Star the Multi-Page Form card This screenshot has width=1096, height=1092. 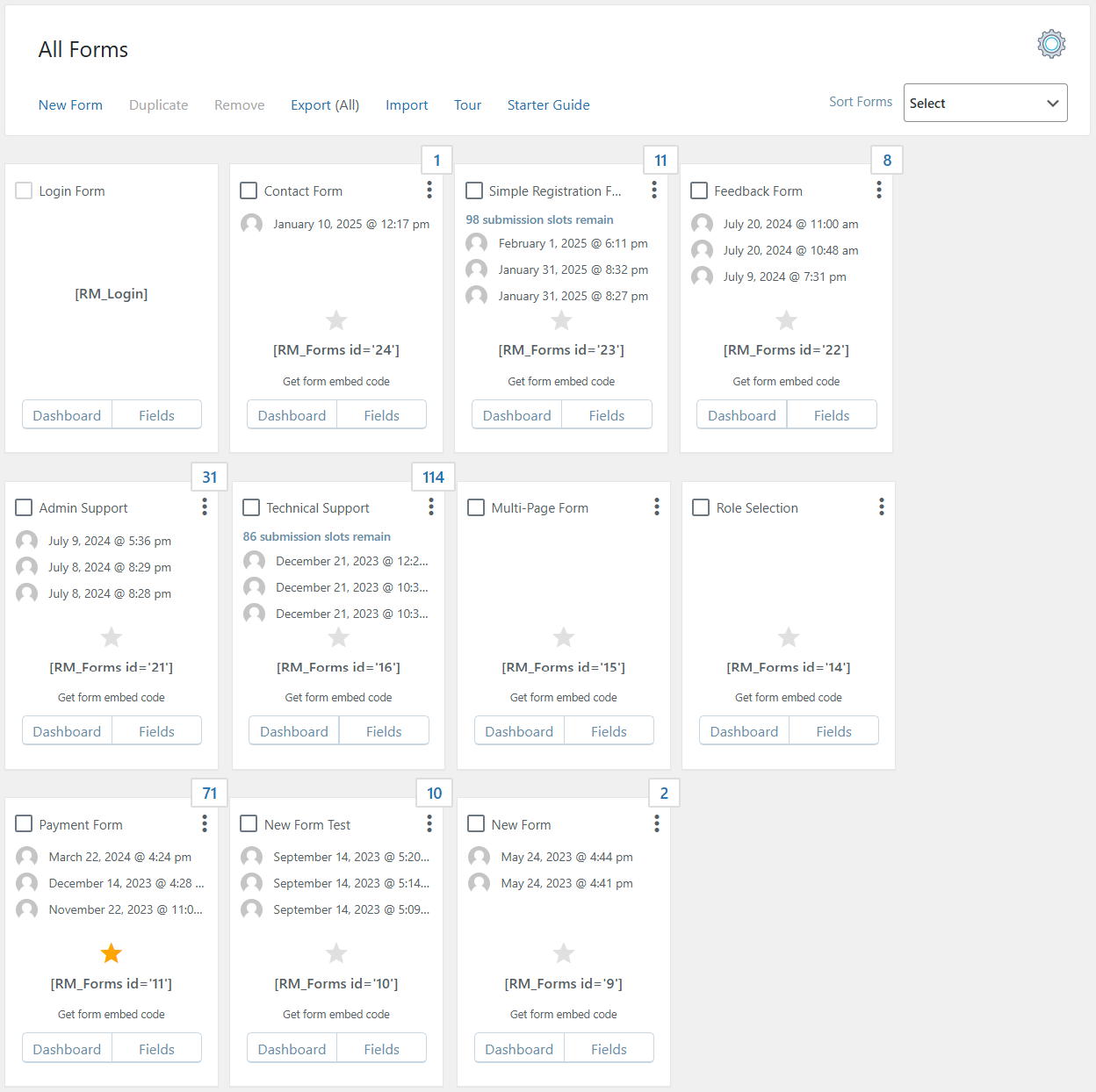[564, 637]
